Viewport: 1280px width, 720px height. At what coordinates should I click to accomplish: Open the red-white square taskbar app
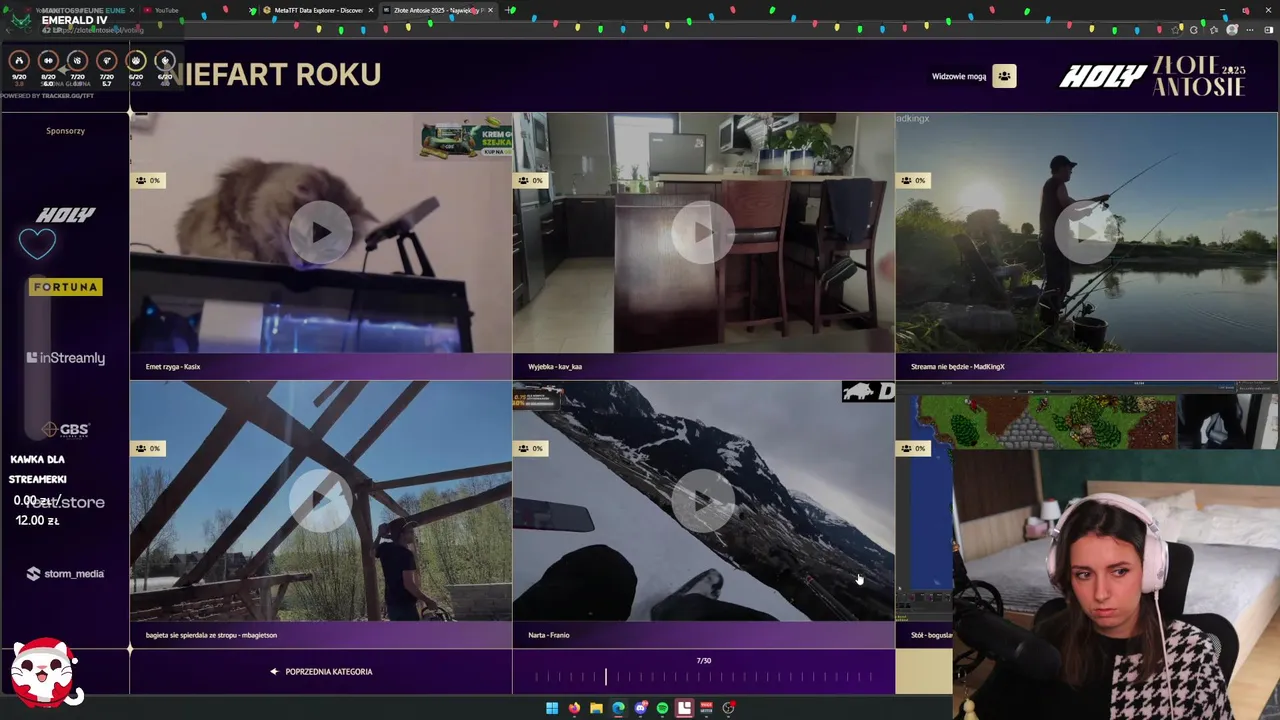click(684, 708)
